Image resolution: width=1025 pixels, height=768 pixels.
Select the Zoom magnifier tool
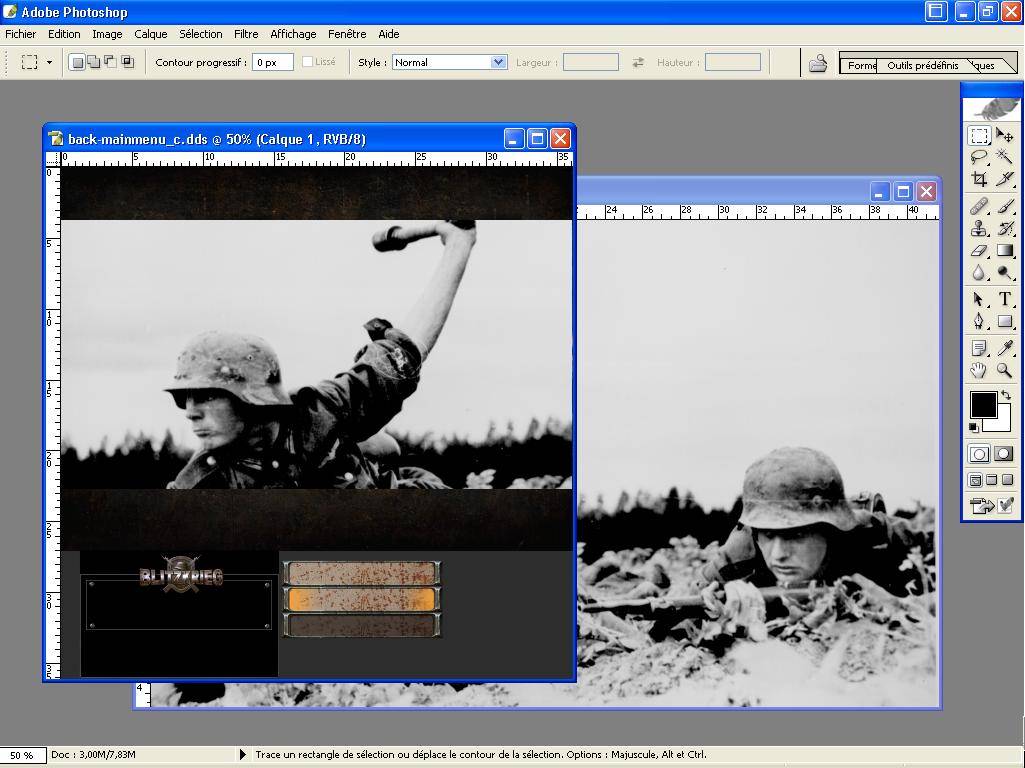(x=1004, y=370)
